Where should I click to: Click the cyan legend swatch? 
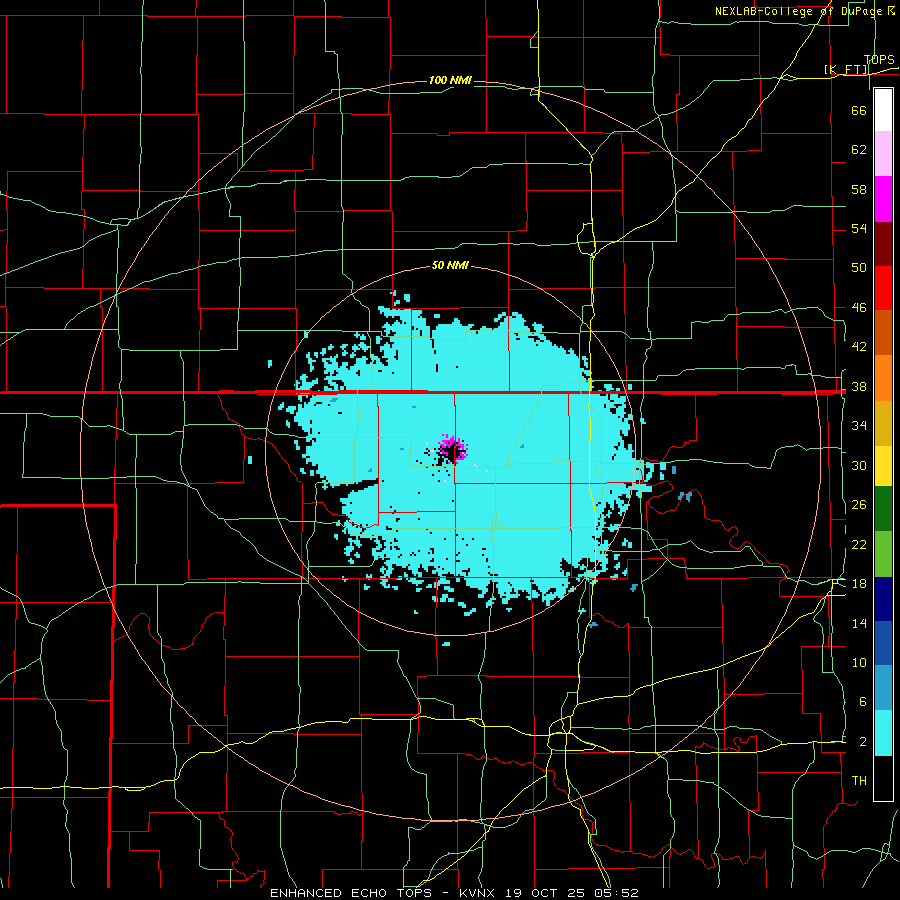click(883, 733)
